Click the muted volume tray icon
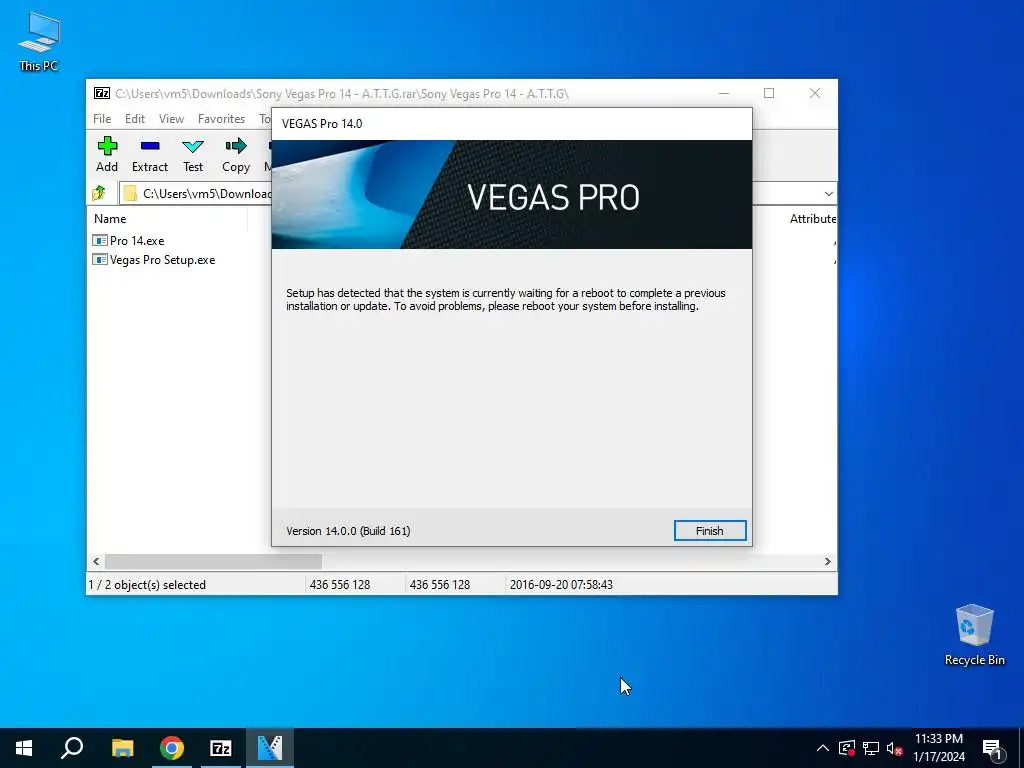The width and height of the screenshot is (1024, 768). pyautogui.click(x=894, y=748)
